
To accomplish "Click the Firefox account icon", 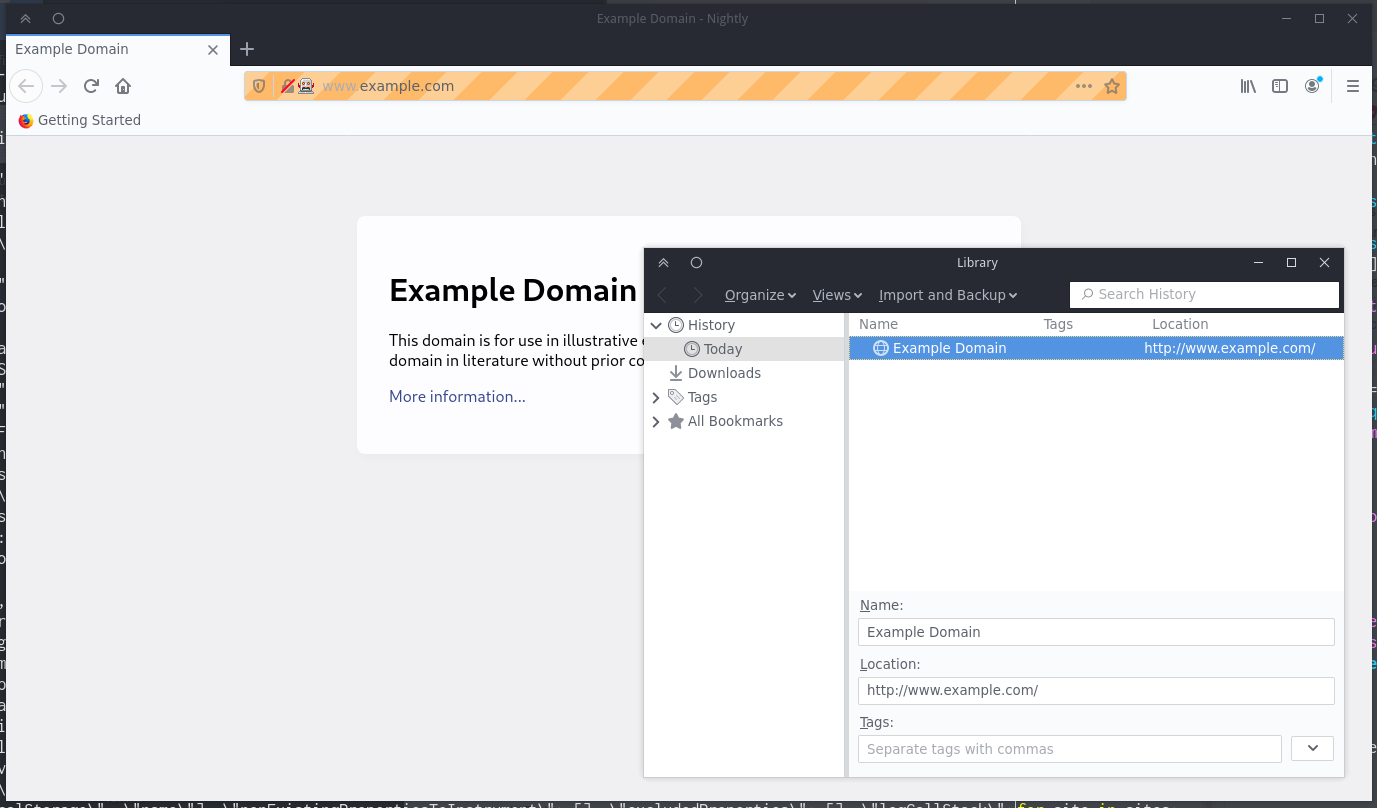I will click(x=1312, y=86).
